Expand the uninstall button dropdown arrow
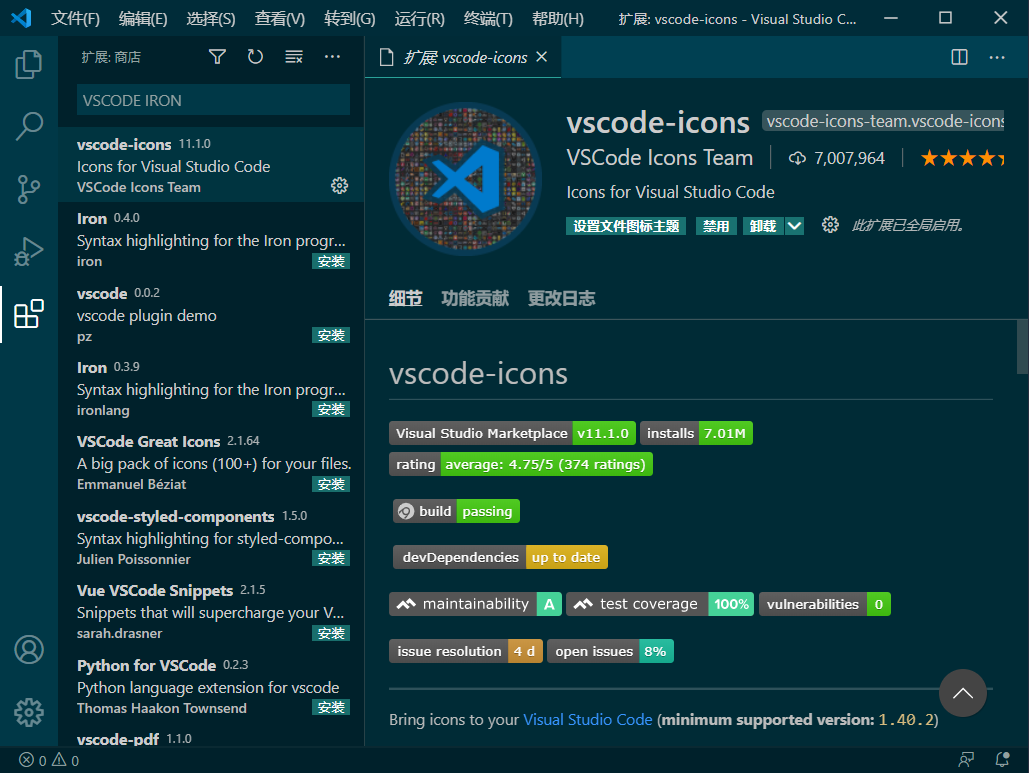The width and height of the screenshot is (1029, 773). [x=794, y=226]
